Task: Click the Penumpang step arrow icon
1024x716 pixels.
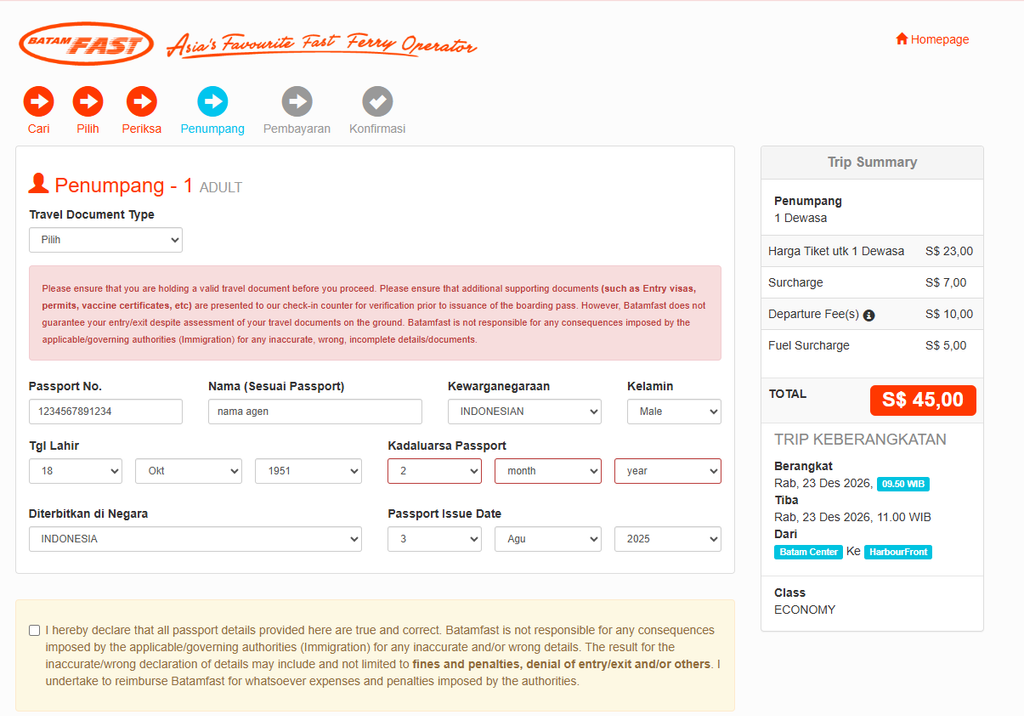Action: pos(213,101)
